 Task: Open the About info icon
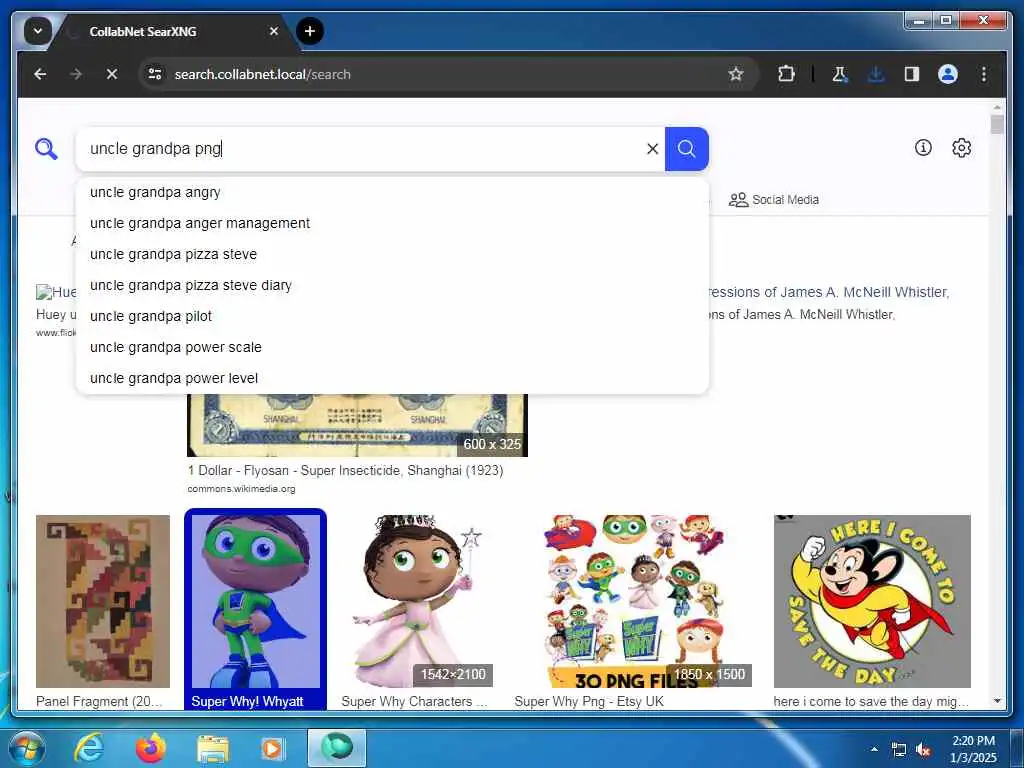pos(923,148)
